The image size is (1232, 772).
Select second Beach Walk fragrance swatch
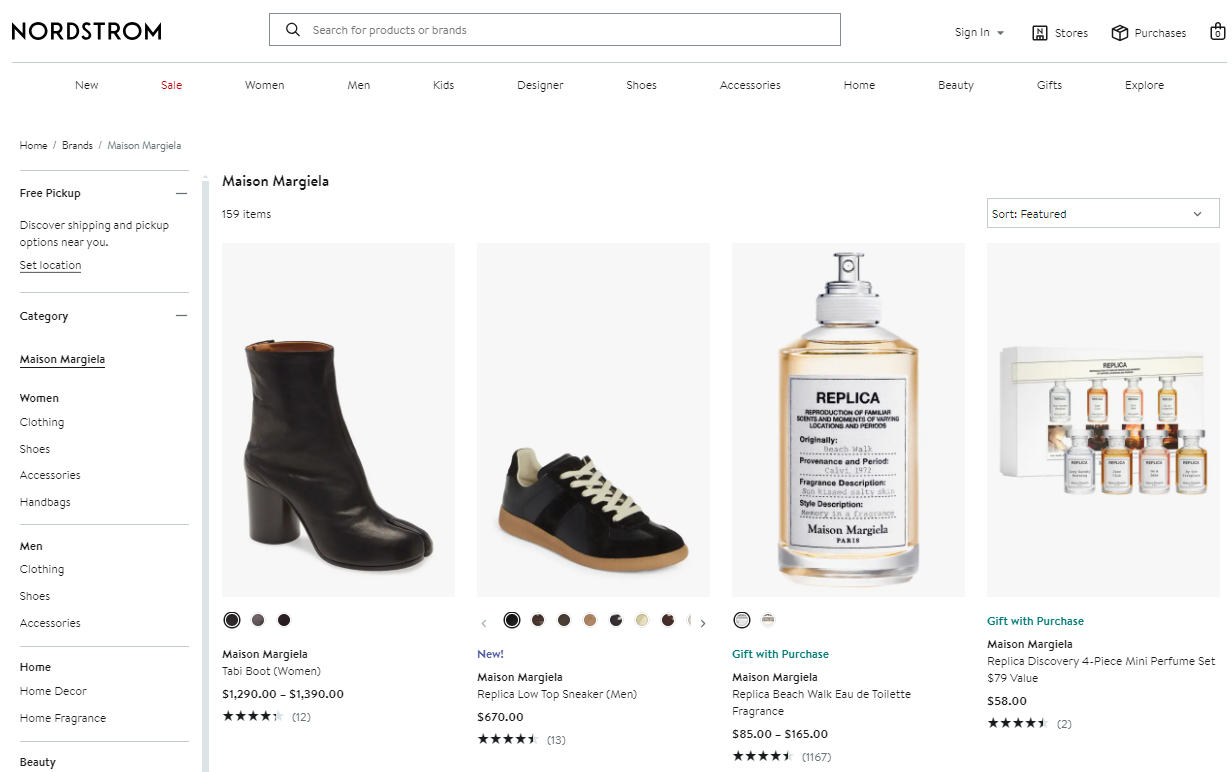click(x=768, y=620)
